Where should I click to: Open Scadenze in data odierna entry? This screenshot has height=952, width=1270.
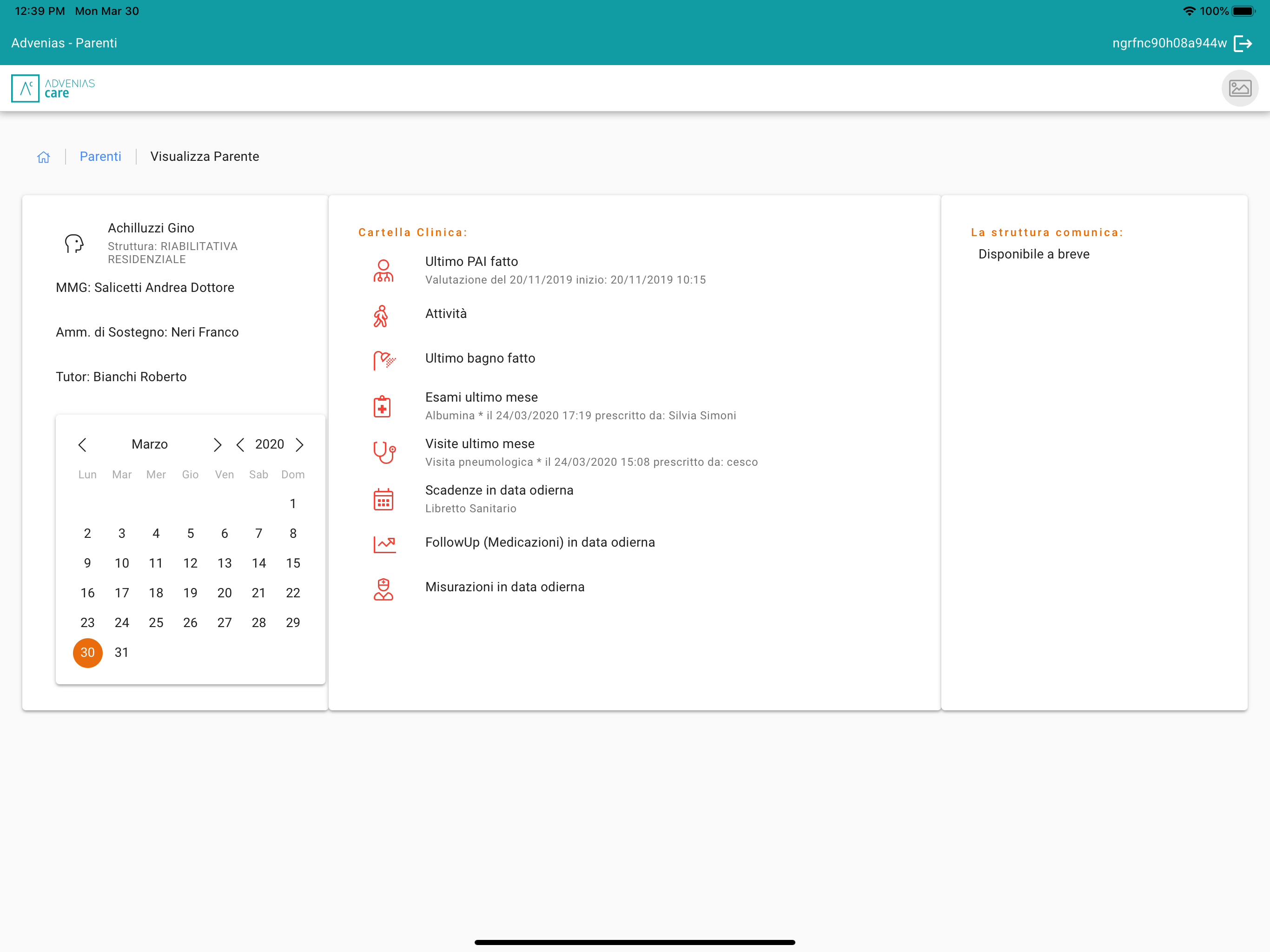click(x=634, y=500)
